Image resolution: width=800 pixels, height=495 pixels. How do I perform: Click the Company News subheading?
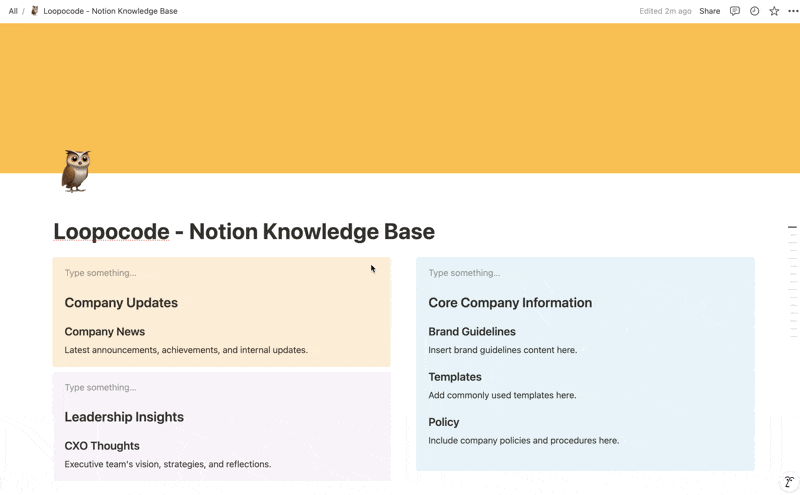click(x=105, y=332)
